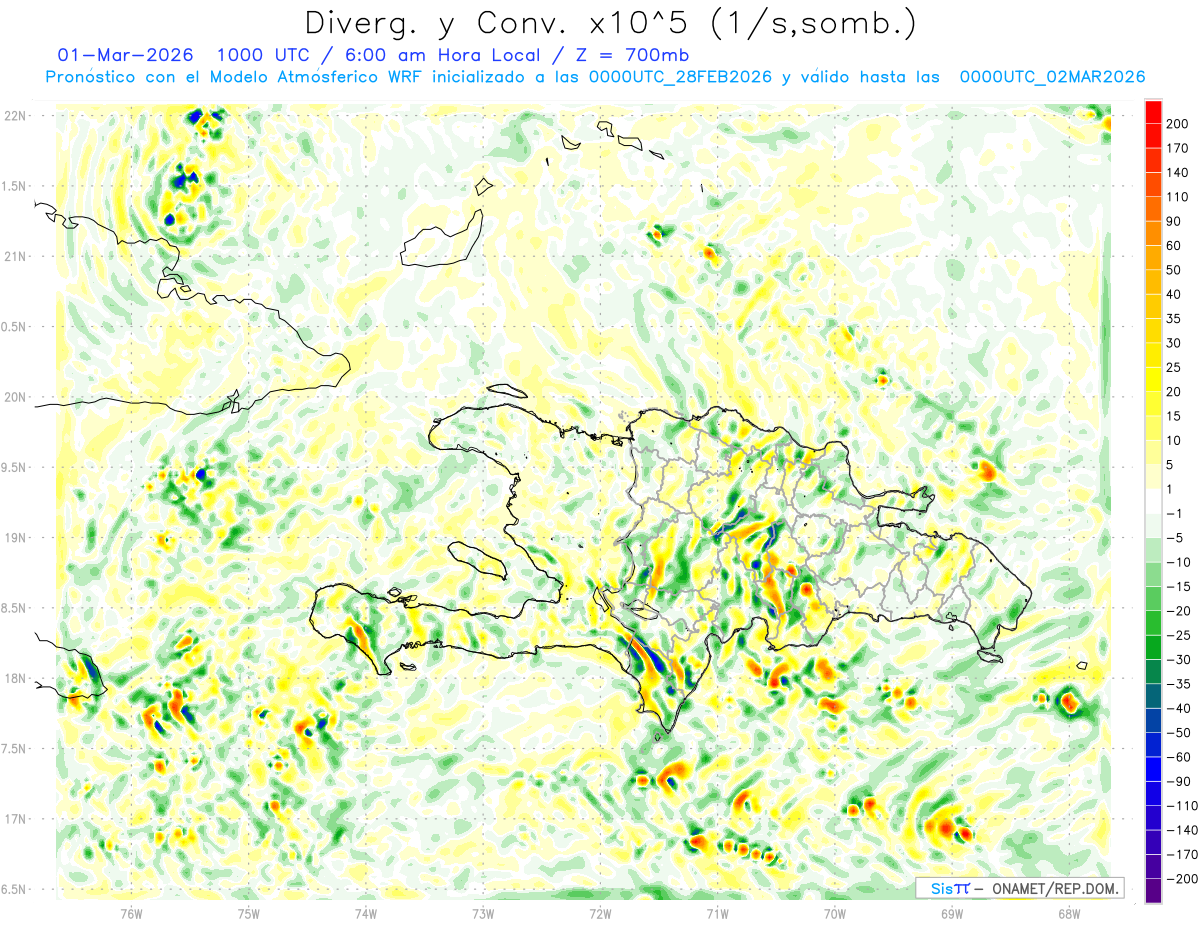
Task: Click the positive '5' color scale value
Action: pos(1171,465)
